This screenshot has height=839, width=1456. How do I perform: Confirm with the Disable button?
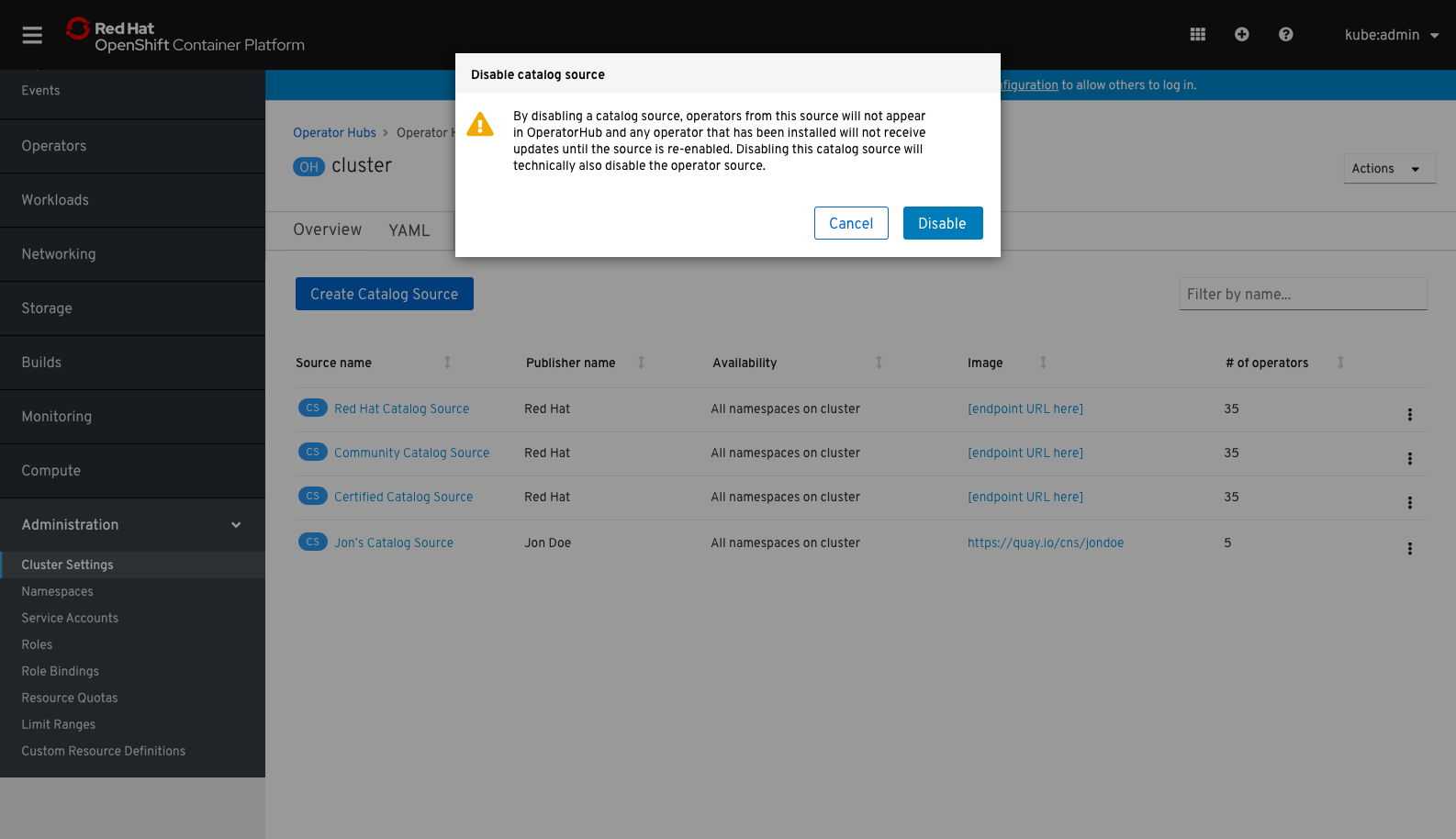943,223
